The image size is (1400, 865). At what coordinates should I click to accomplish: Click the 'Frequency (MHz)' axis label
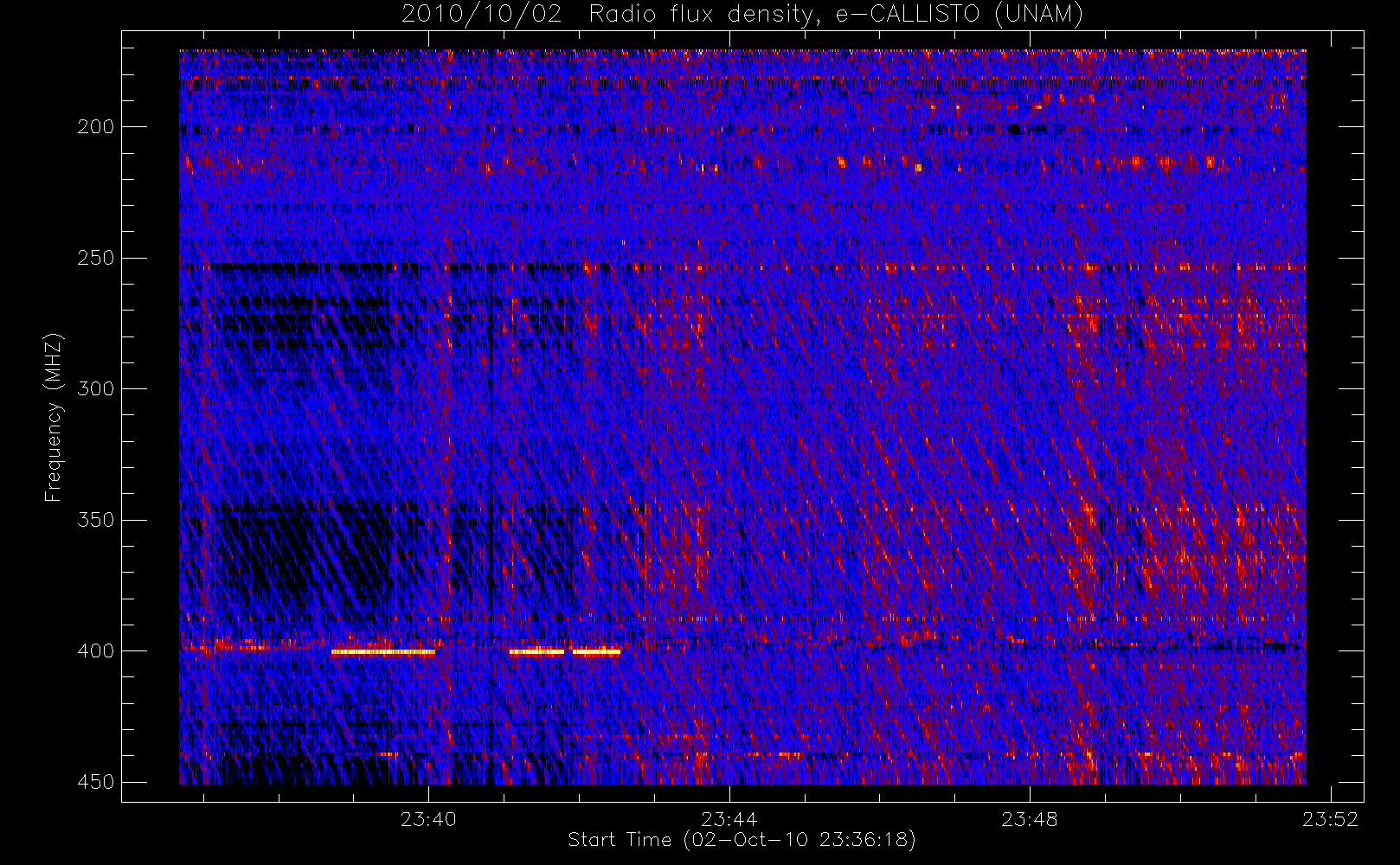point(54,417)
